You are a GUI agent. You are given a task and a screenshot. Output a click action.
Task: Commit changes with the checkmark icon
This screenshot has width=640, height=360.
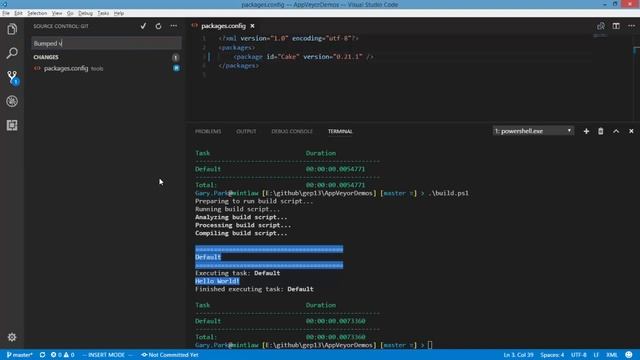143,26
